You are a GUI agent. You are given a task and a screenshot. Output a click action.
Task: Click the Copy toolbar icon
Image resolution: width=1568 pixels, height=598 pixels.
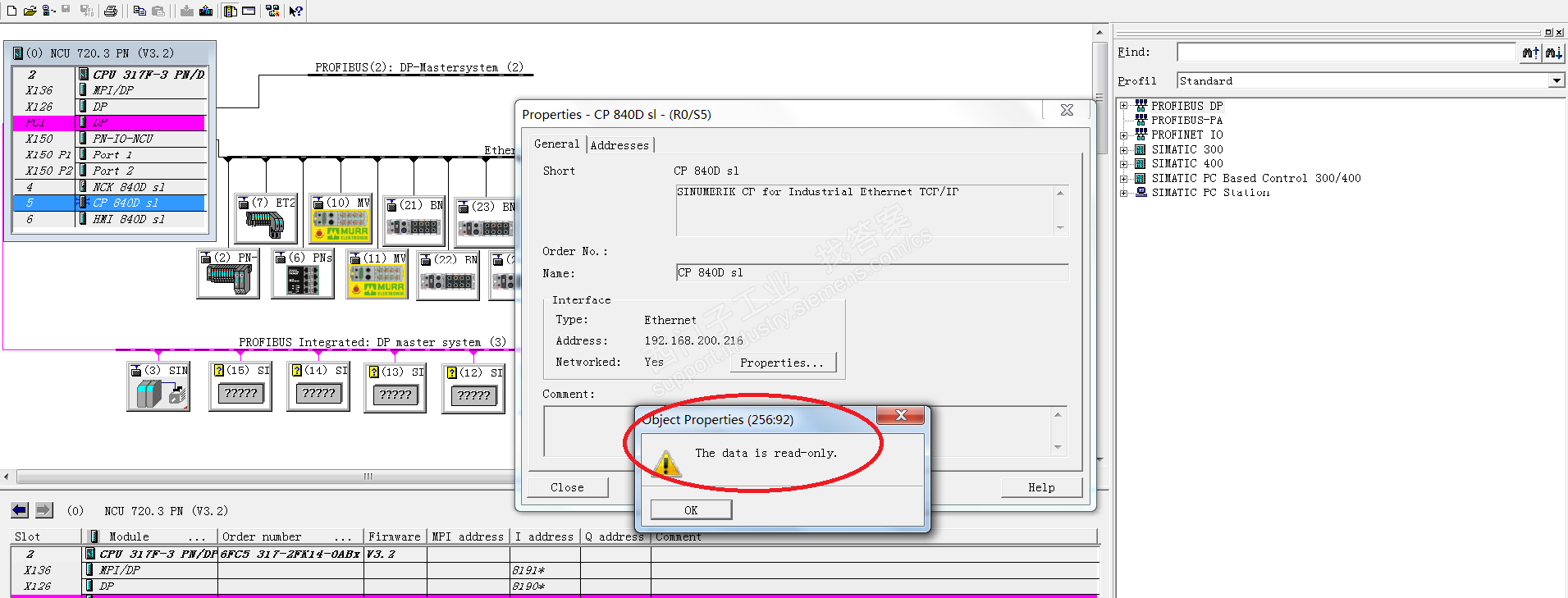139,11
